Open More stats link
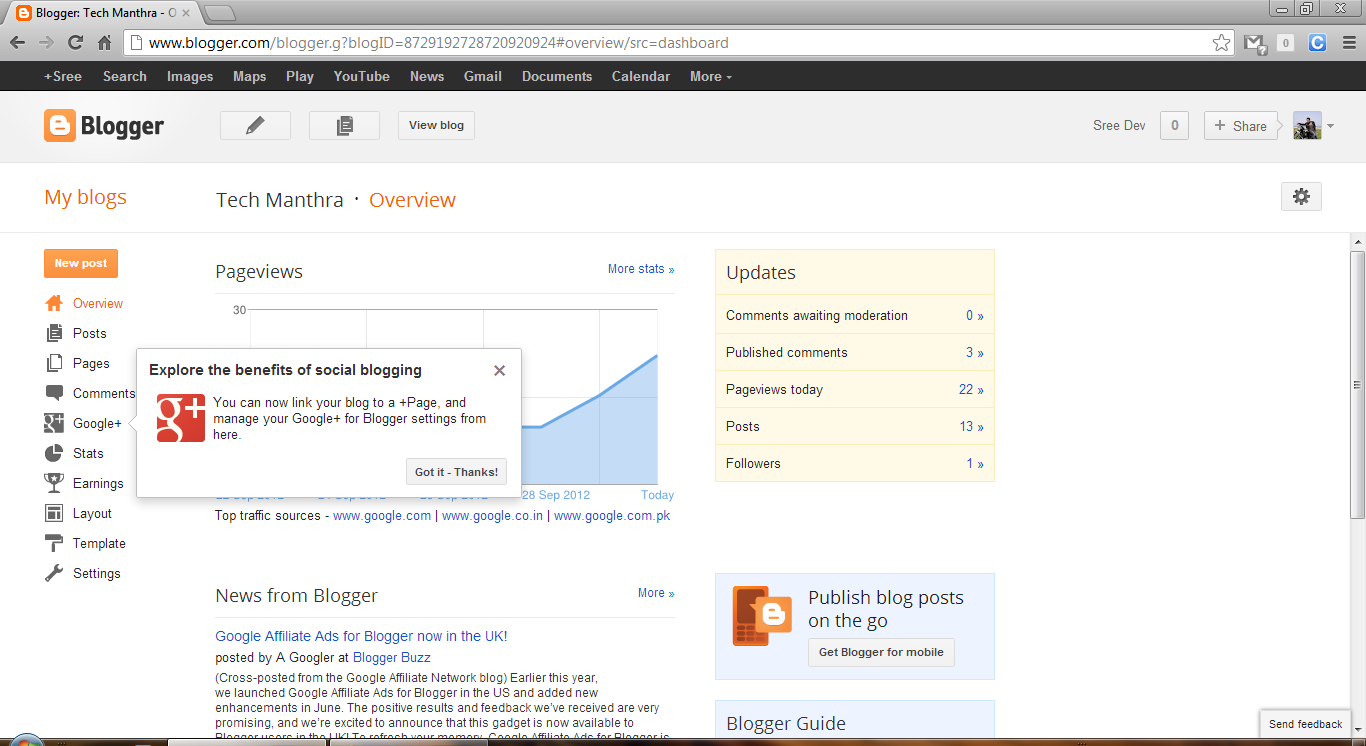Image resolution: width=1366 pixels, height=746 pixels. 641,269
